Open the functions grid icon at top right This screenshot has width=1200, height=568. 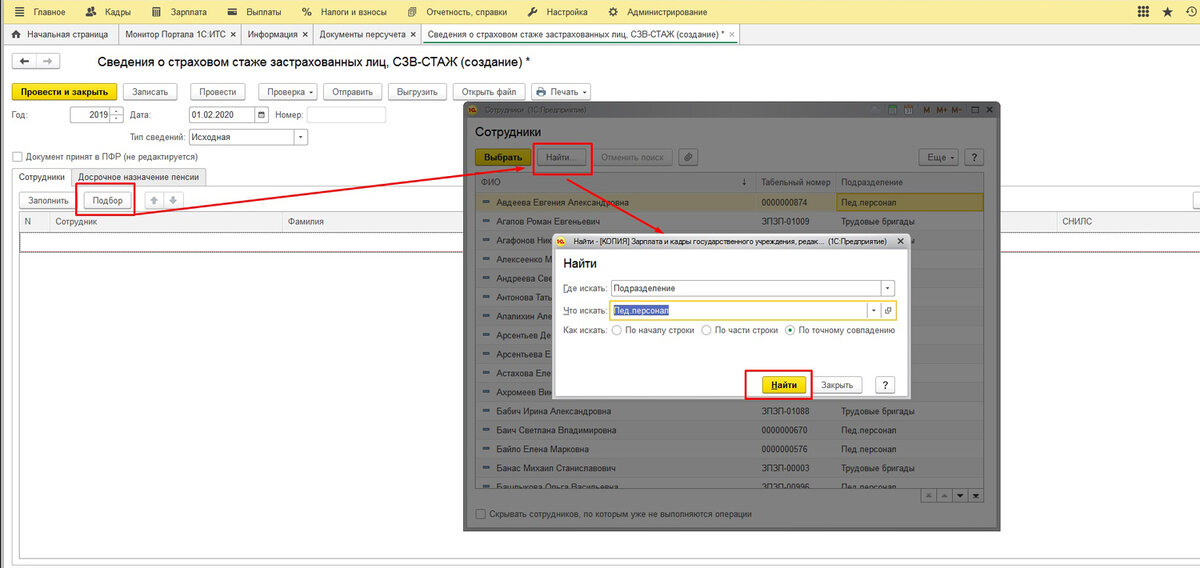coord(1143,12)
